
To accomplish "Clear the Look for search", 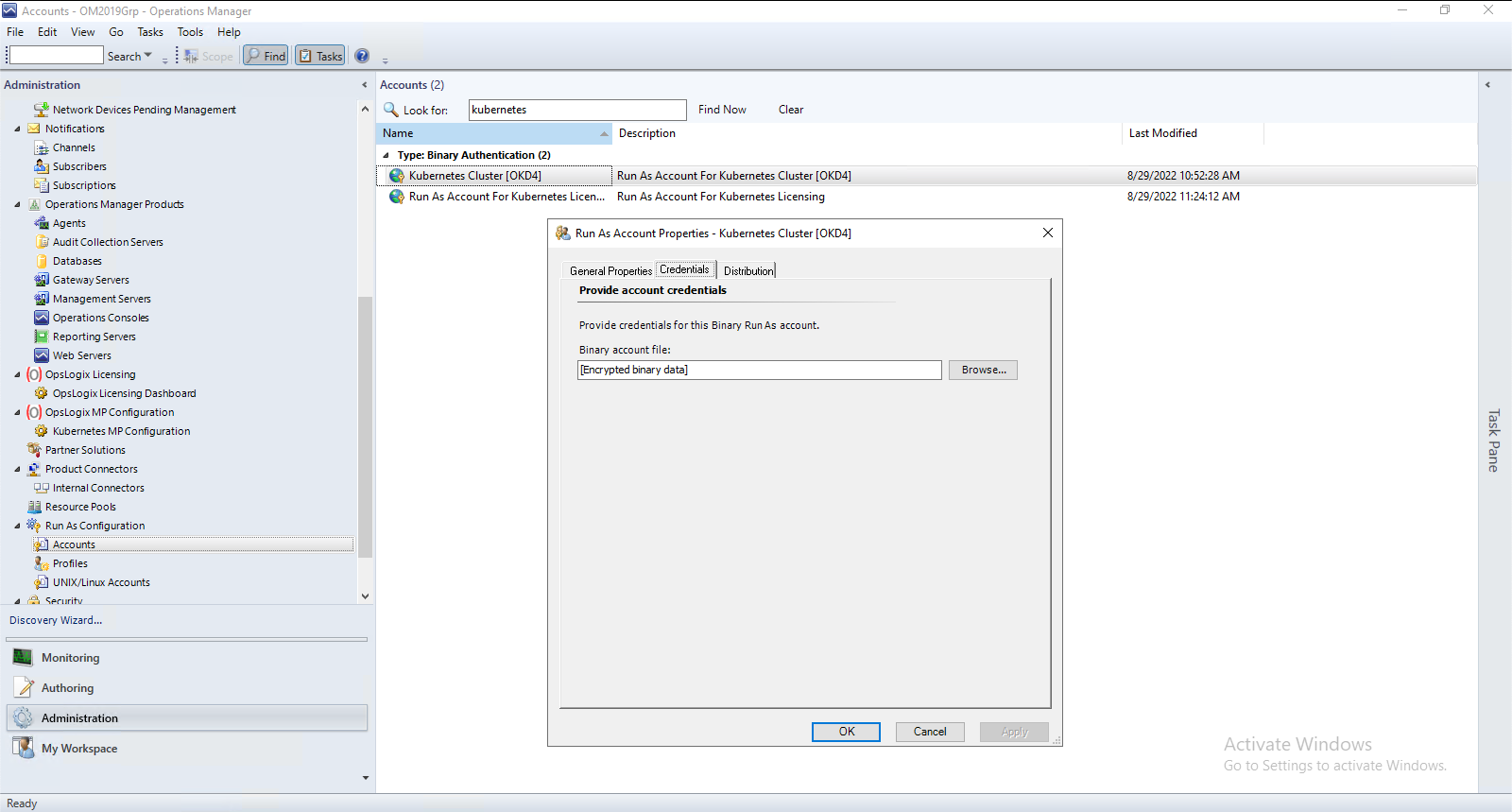I will [x=791, y=110].
